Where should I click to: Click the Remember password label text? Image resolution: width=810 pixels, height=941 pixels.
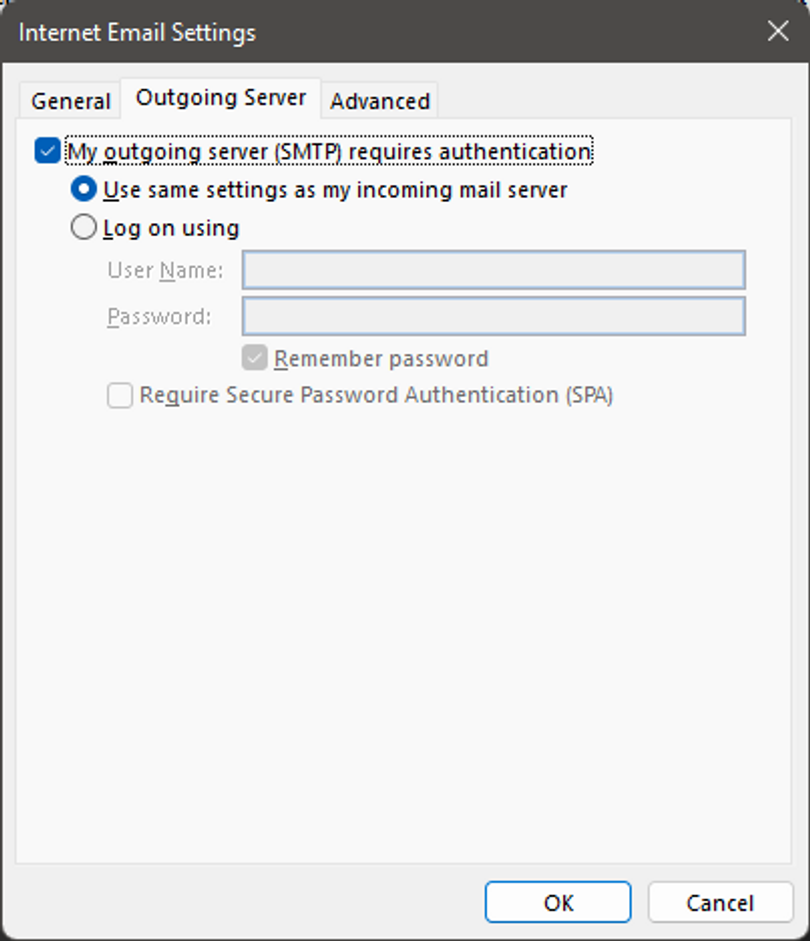pyautogui.click(x=381, y=359)
